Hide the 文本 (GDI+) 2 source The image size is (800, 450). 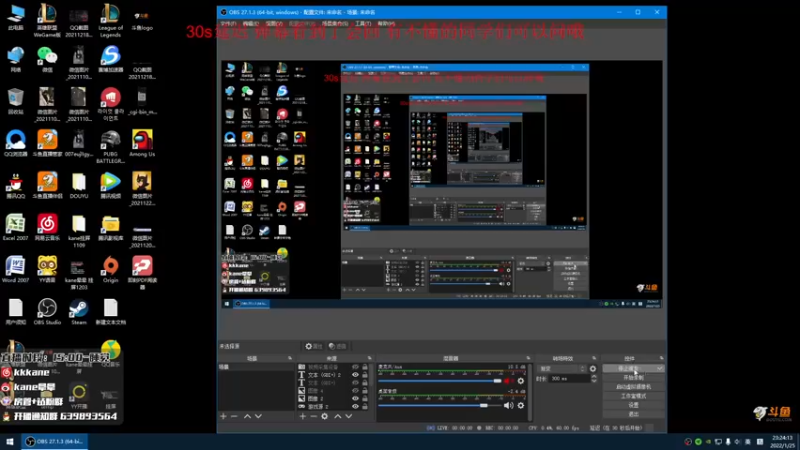pos(355,375)
